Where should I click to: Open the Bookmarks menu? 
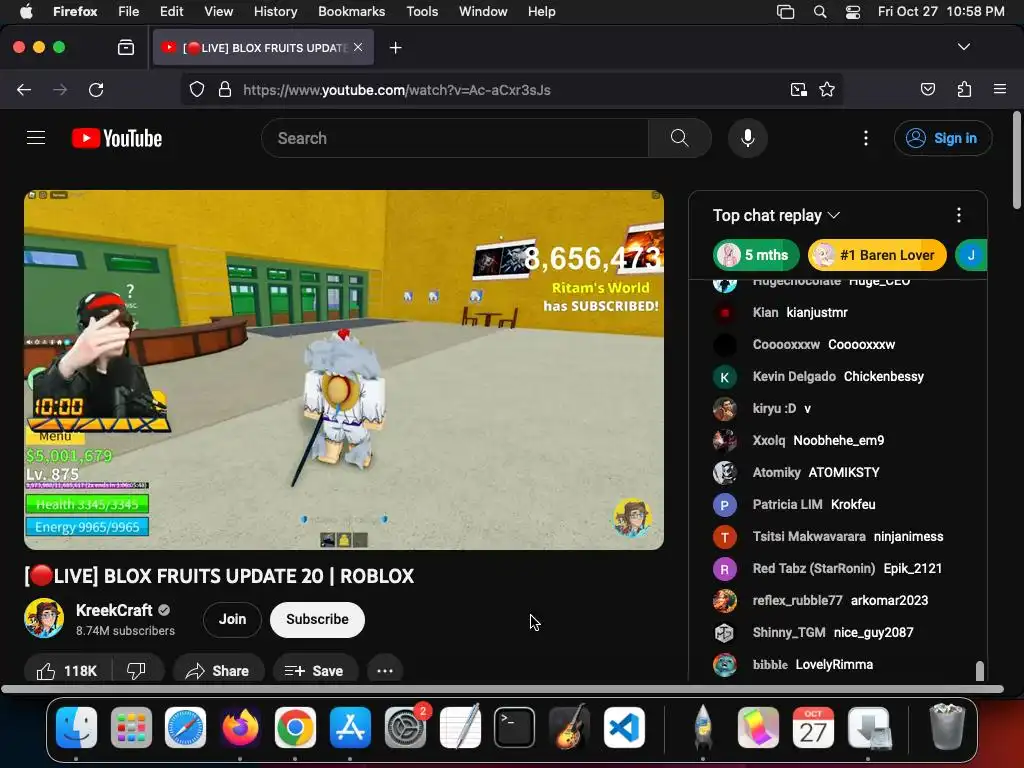(x=351, y=12)
